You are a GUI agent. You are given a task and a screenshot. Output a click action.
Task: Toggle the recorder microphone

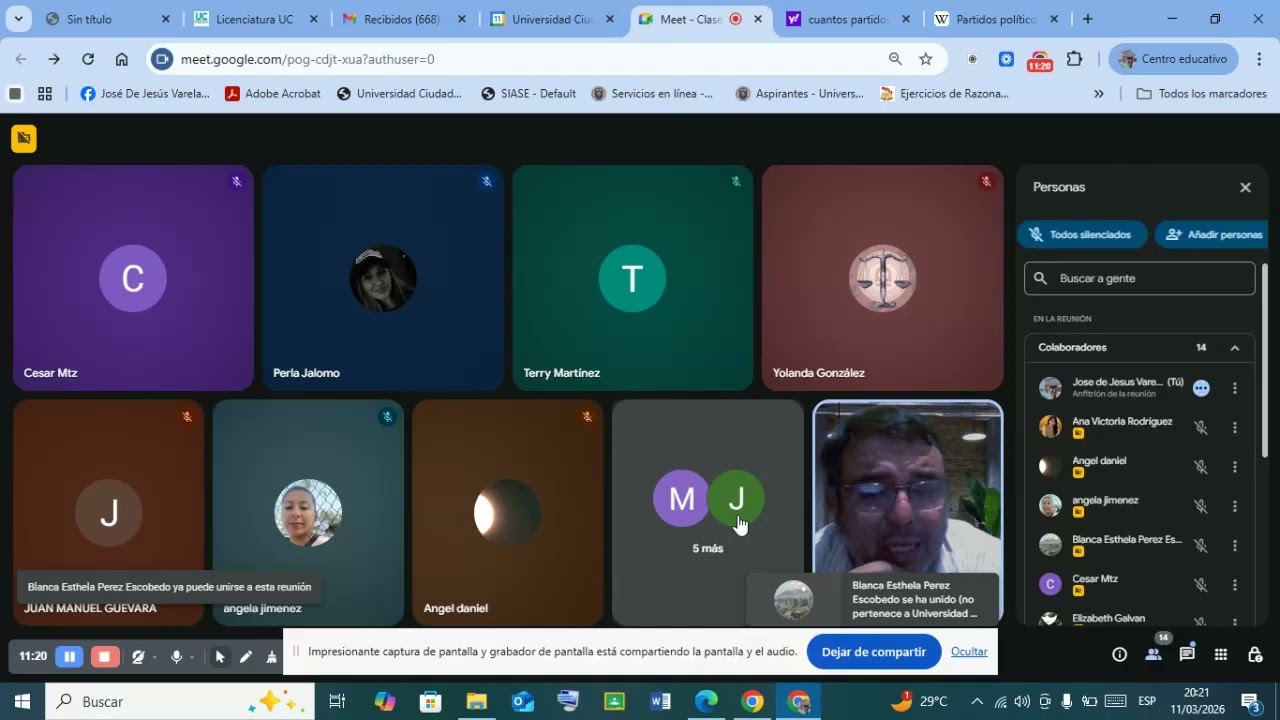pyautogui.click(x=176, y=656)
